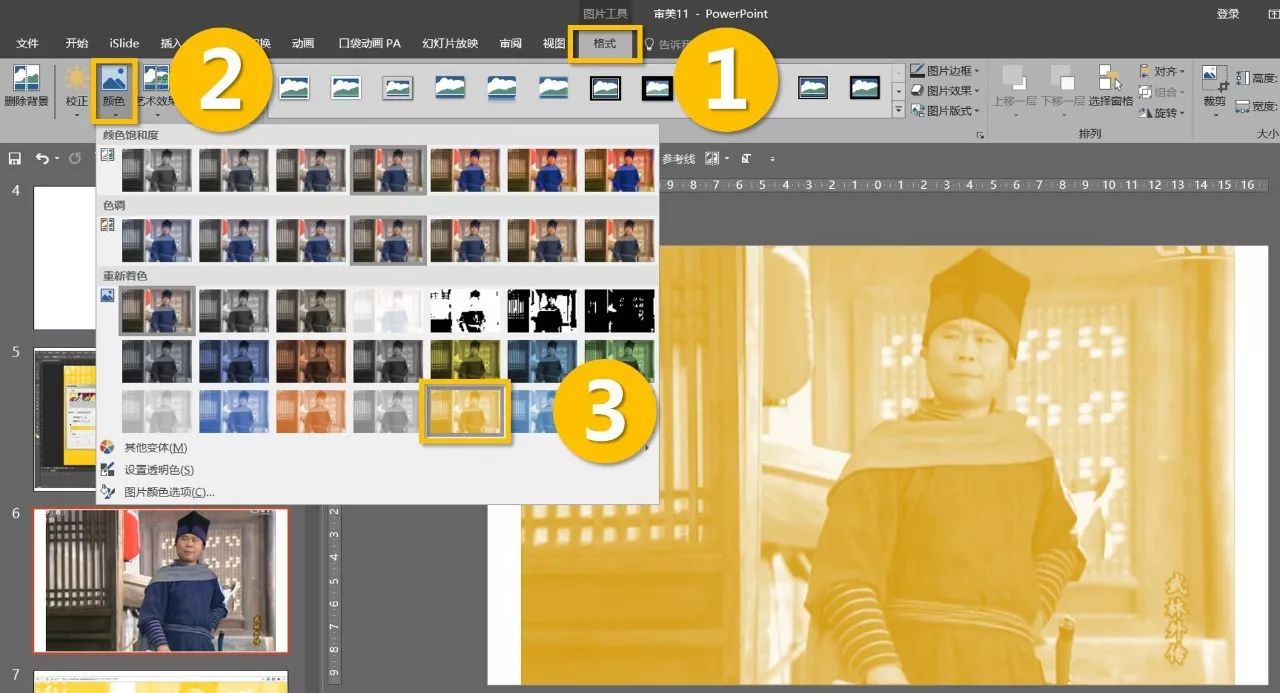Click the Customize Quick Access Toolbar arrow
Viewport: 1280px width, 693px height.
coord(772,159)
